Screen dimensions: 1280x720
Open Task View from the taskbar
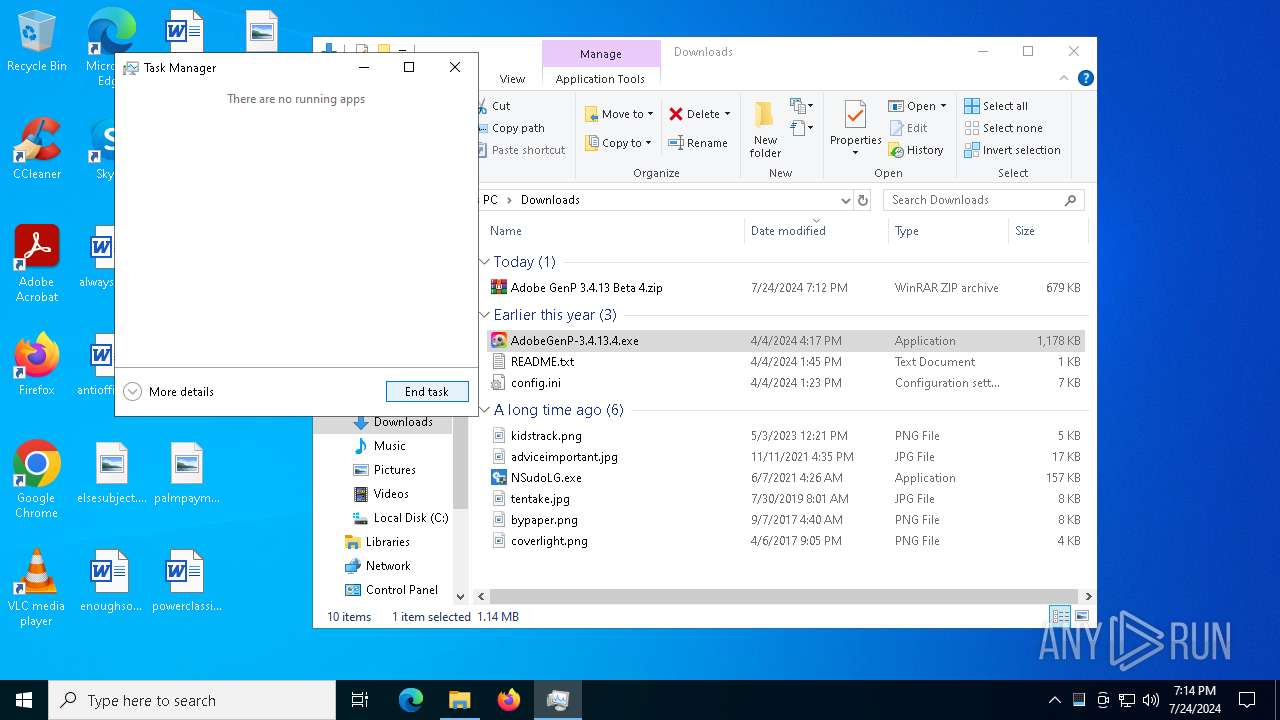click(360, 700)
